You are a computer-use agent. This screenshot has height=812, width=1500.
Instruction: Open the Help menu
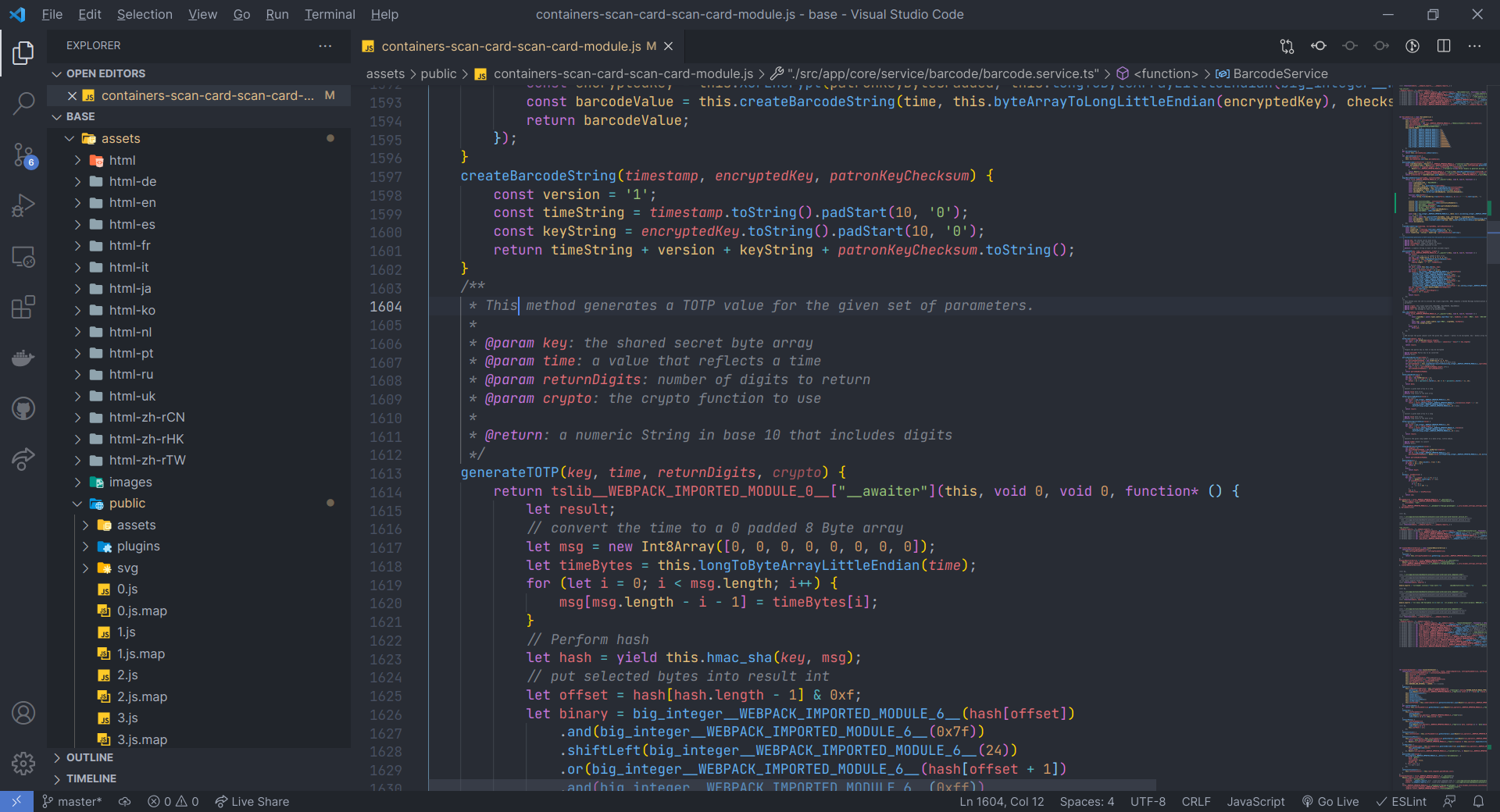click(384, 14)
